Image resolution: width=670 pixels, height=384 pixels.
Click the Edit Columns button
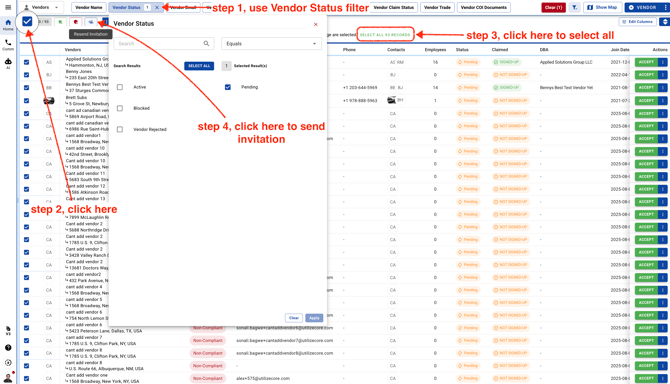(x=638, y=21)
